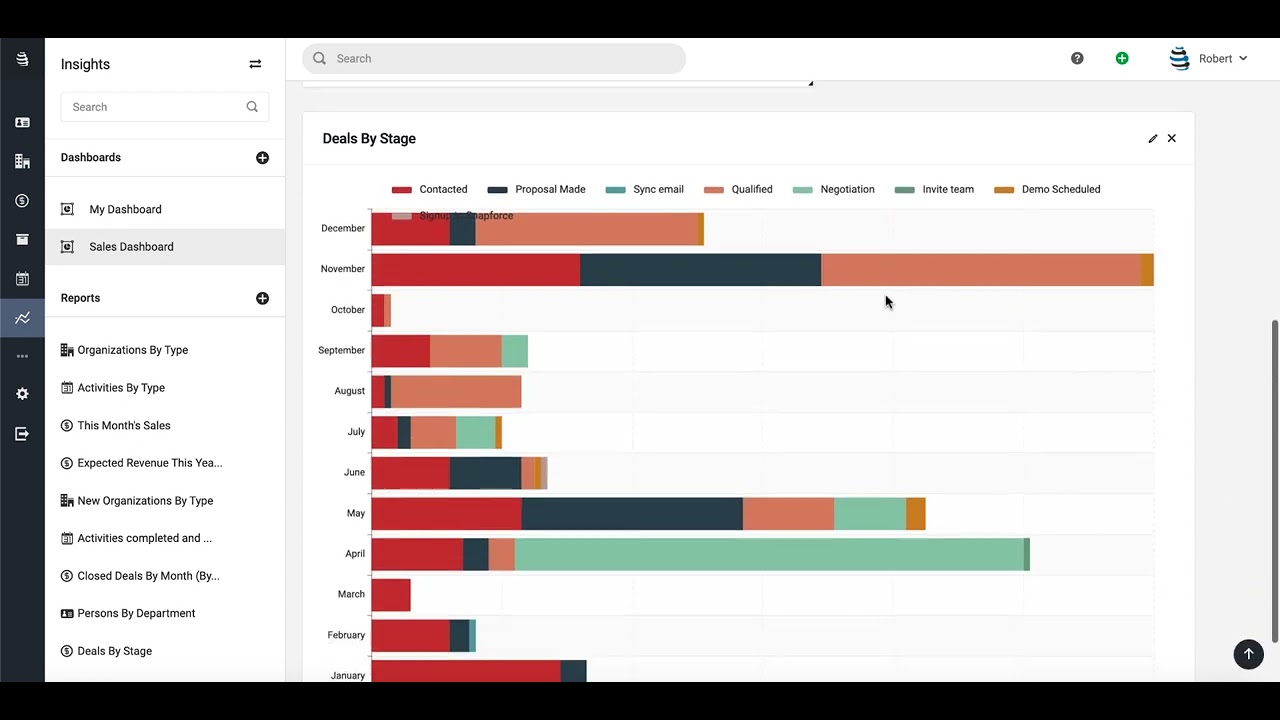Viewport: 1280px width, 720px height.
Task: Click the Deals By Stage widget title
Action: 369,139
